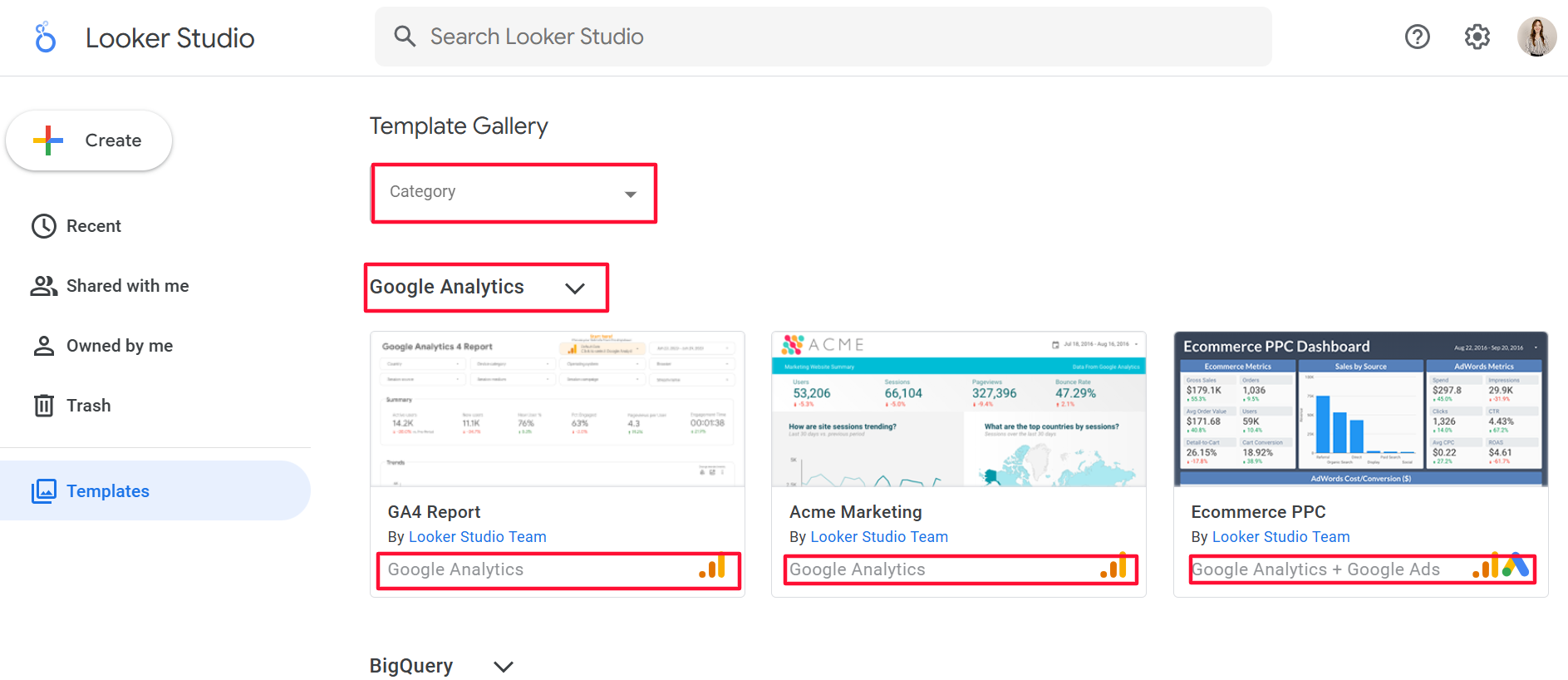Viewport: 1568px width, 680px height.
Task: Open Looker Studio Team link under GA4 Report
Action: tap(477, 537)
